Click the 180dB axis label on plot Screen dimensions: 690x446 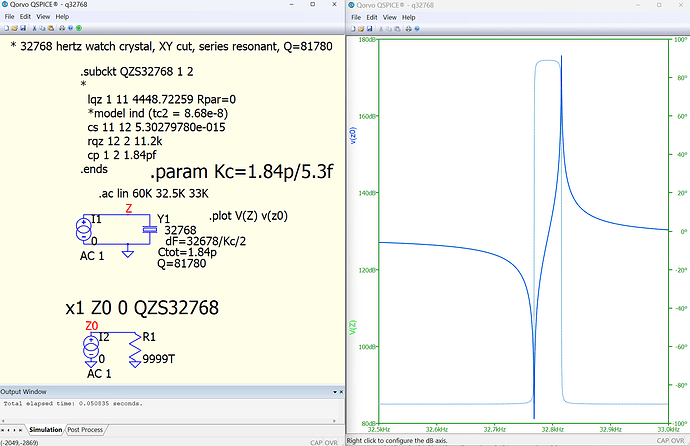[x=368, y=40]
